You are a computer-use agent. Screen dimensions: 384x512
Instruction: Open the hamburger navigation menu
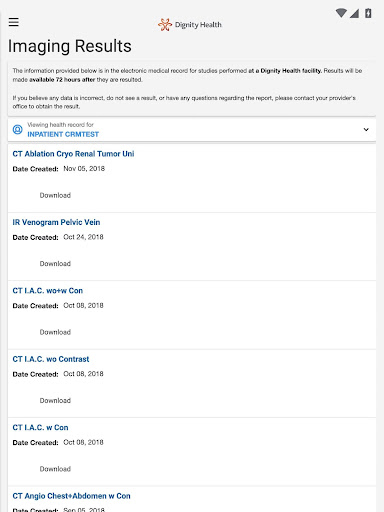(14, 22)
